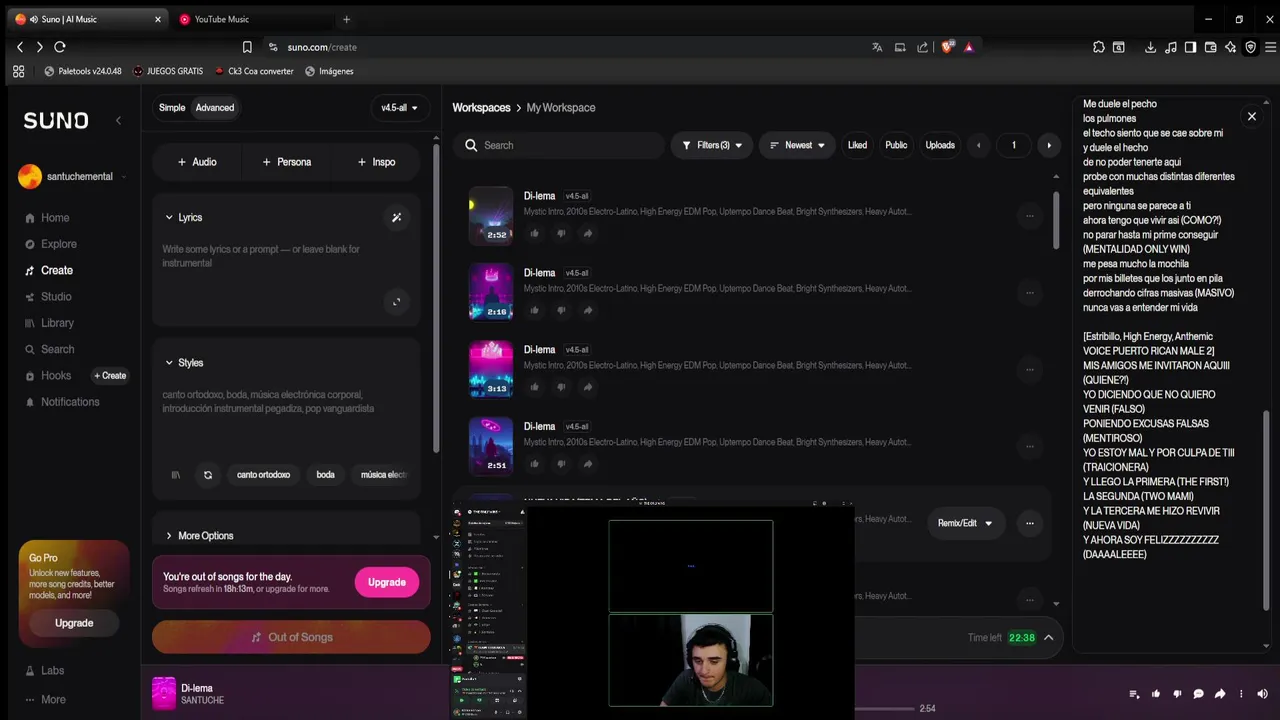The width and height of the screenshot is (1280, 720).
Task: Like the playing track in player bar
Action: click(x=1156, y=694)
